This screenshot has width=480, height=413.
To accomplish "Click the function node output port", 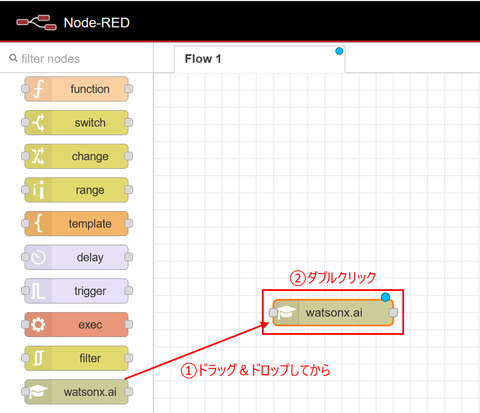I will click(129, 89).
